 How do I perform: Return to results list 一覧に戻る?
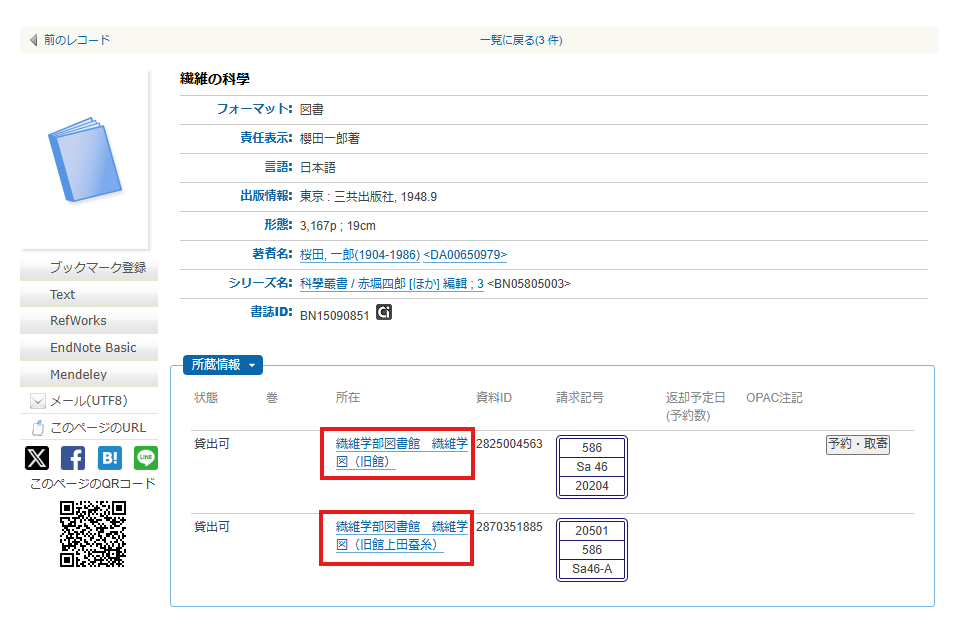[x=520, y=40]
